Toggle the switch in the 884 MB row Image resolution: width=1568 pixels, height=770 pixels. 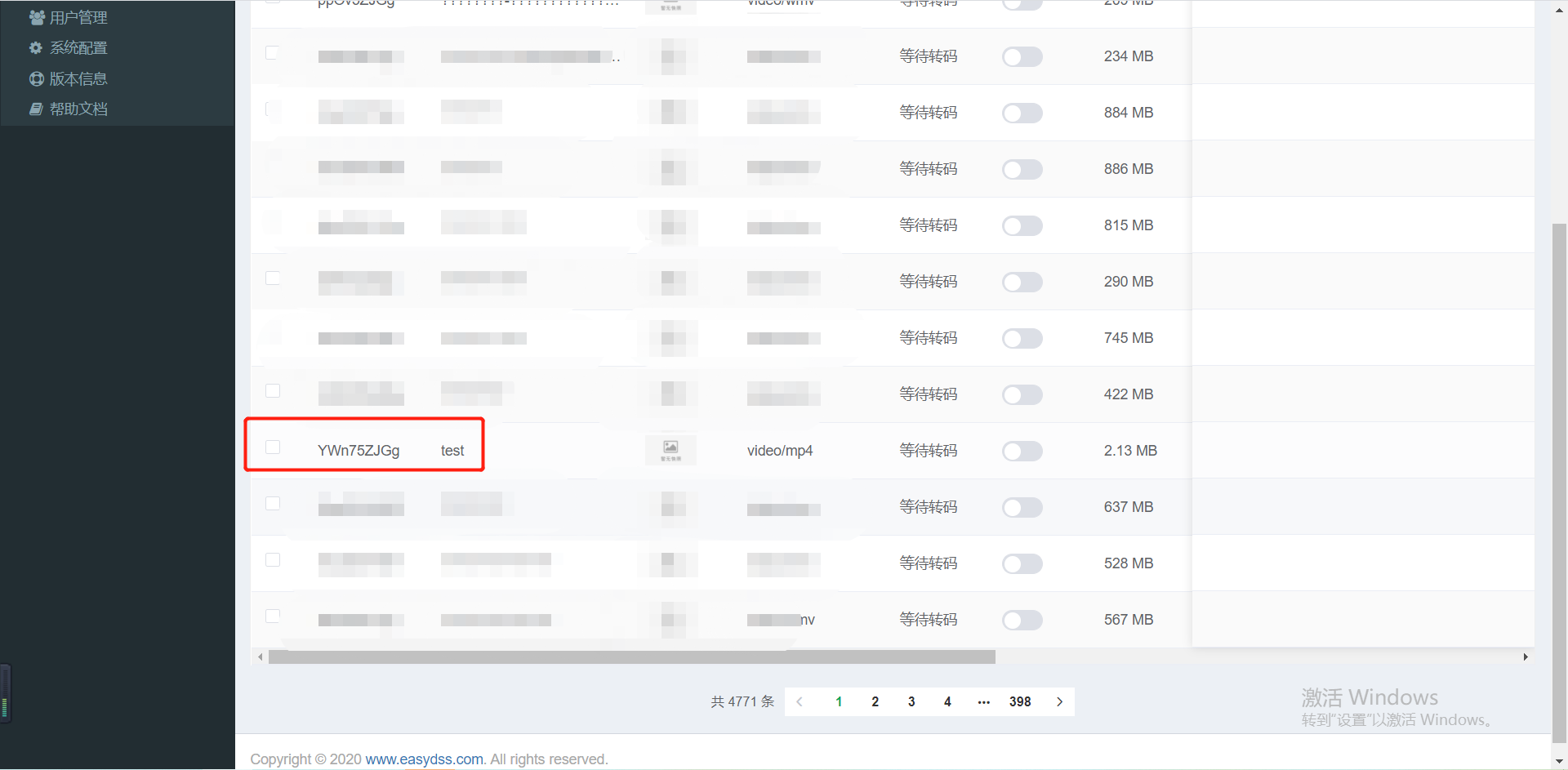coord(1022,113)
